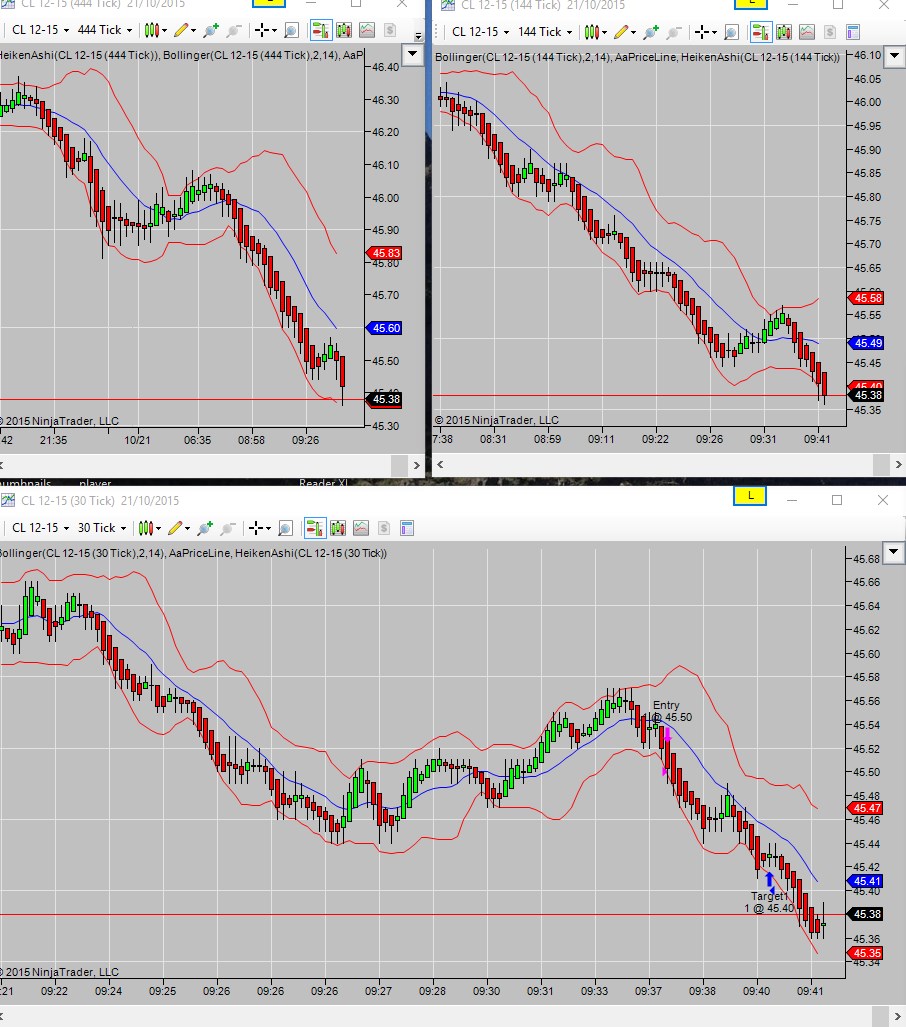Click scrollbar thumb under the 444 Tick chart
The image size is (906, 1027).
400,465
